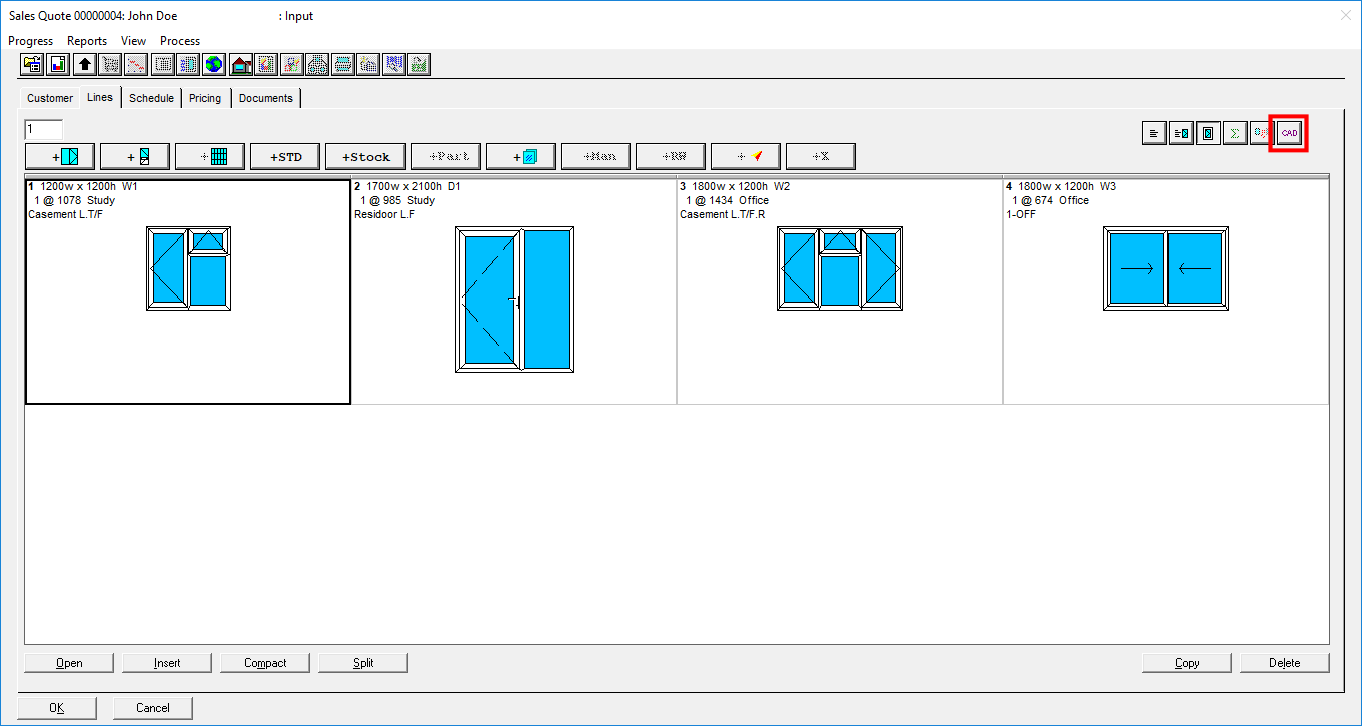
Task: Open the Reports menu
Action: pyautogui.click(x=87, y=41)
